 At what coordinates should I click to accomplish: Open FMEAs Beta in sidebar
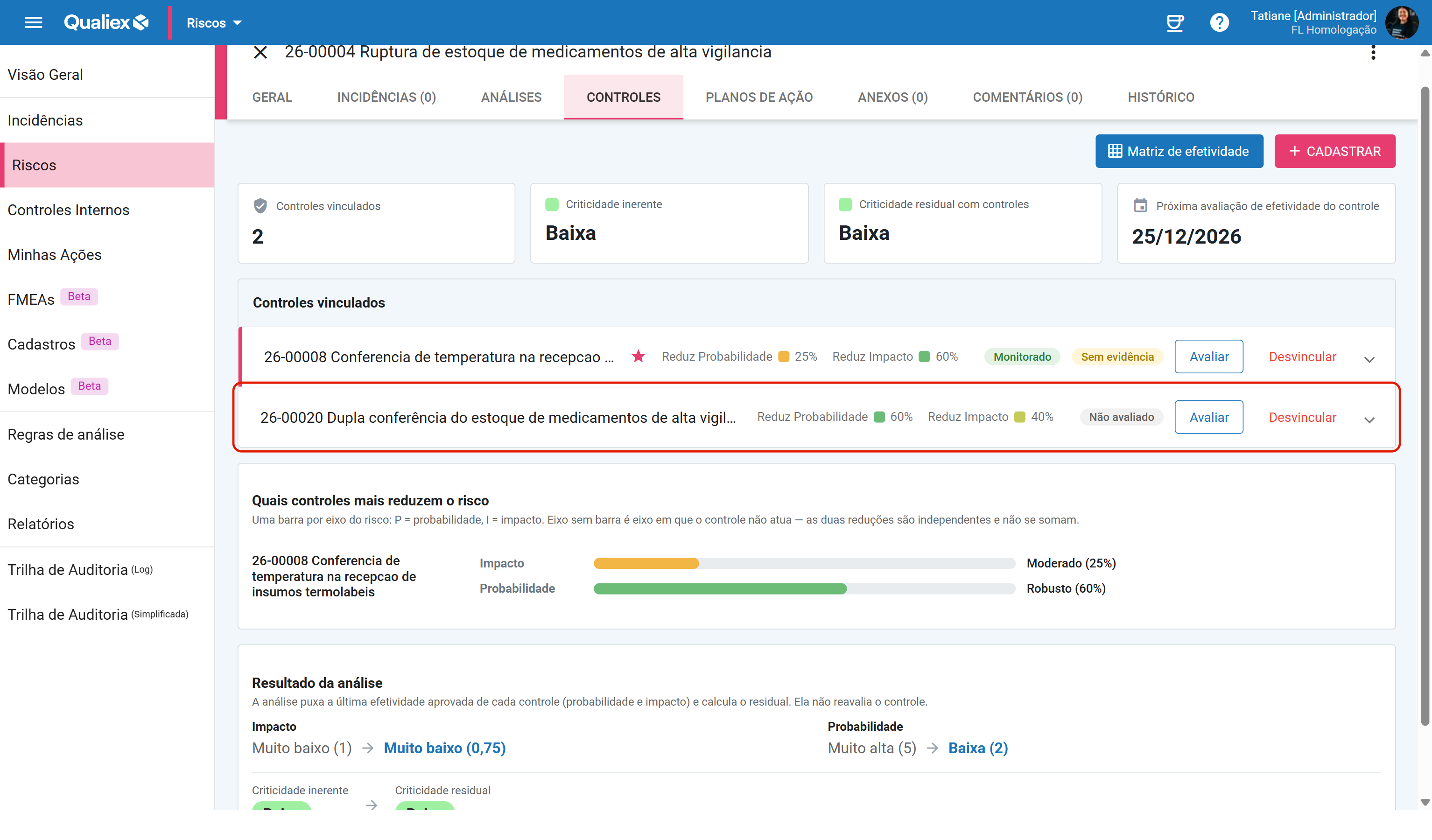[107, 299]
